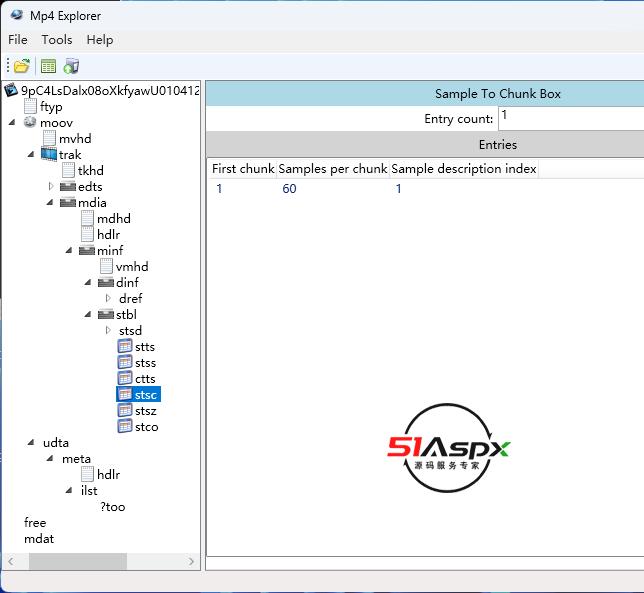Collapse the stbl tree node
Image resolution: width=644 pixels, height=593 pixels.
pos(89,315)
